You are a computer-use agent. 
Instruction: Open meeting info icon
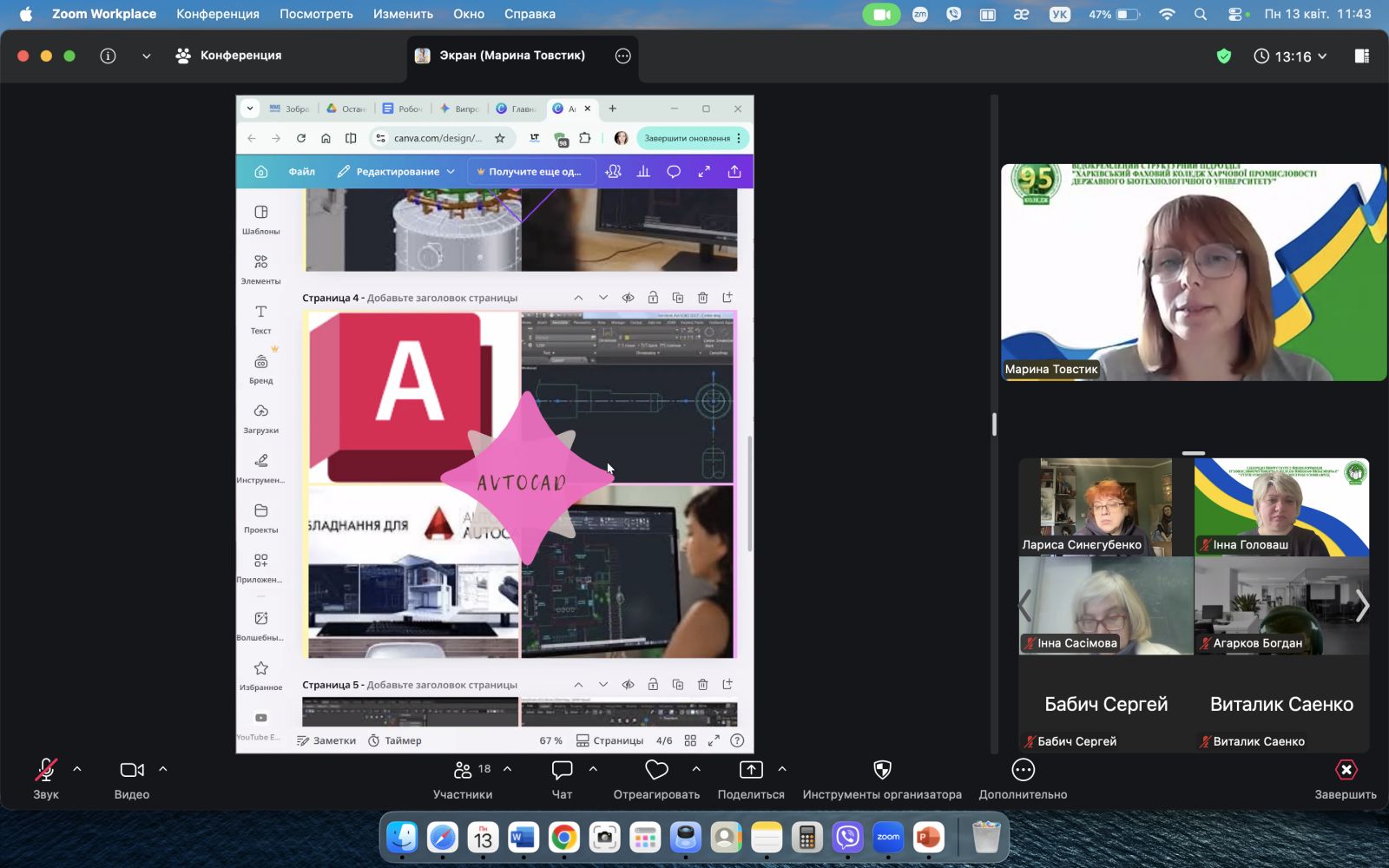pyautogui.click(x=108, y=56)
